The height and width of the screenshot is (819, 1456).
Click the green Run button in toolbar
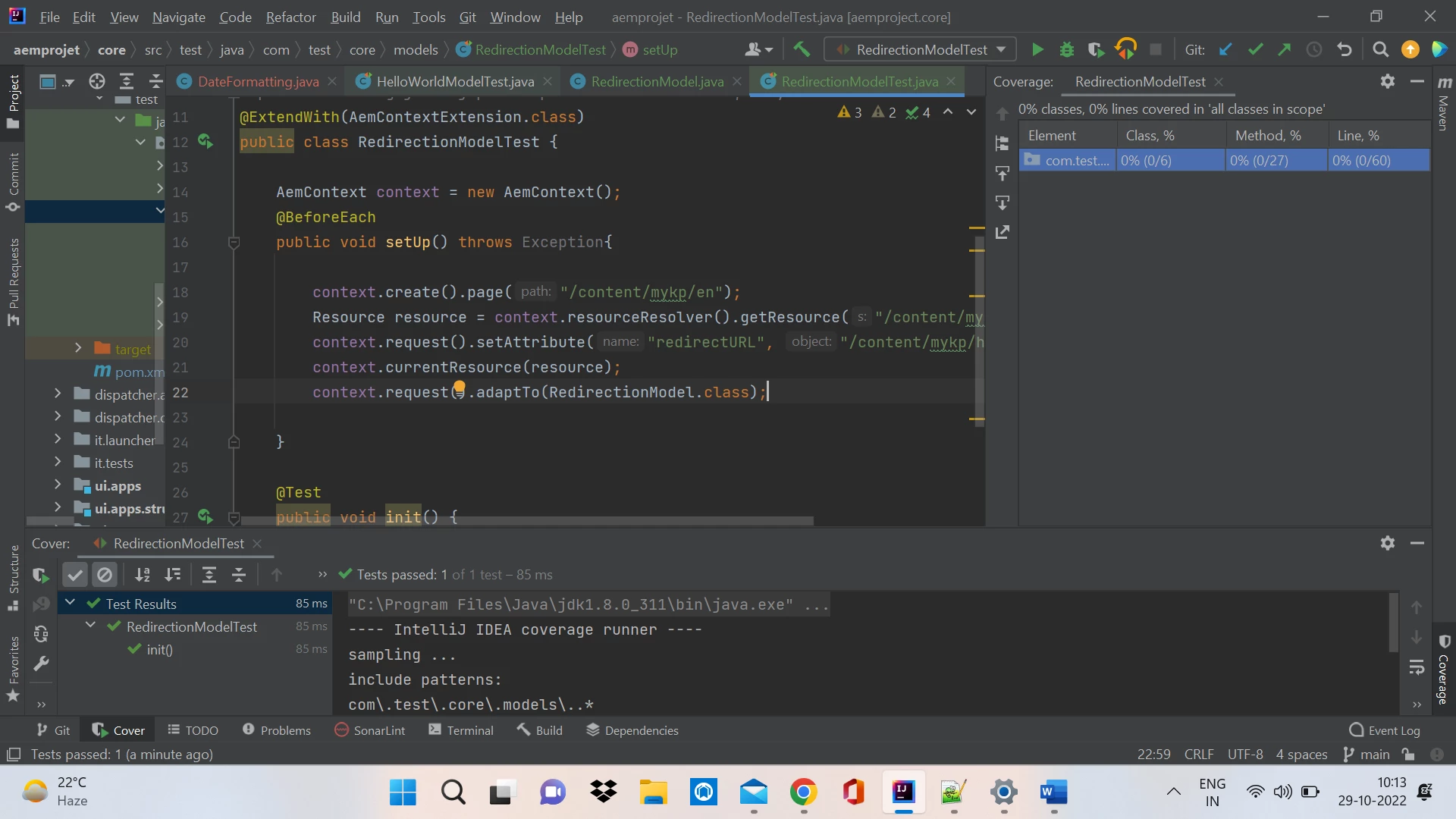point(1037,50)
